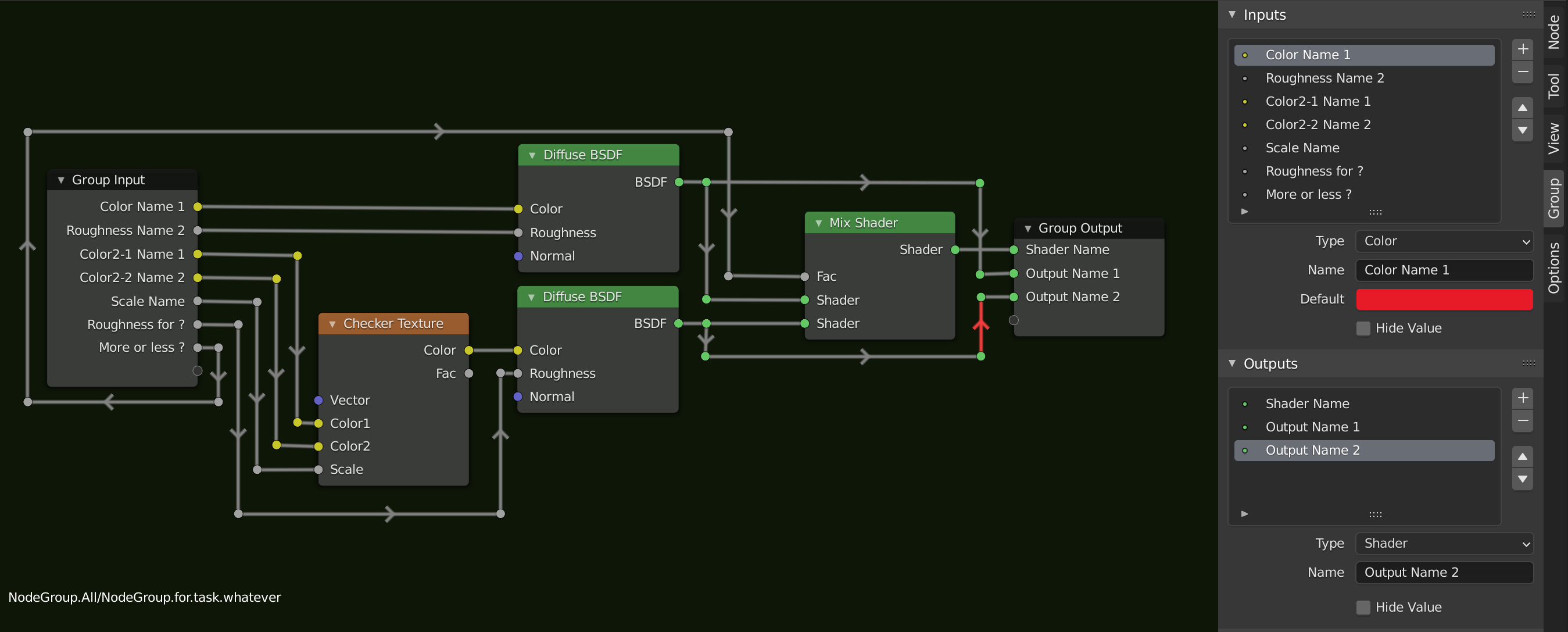Open the input Type dropdown showing Color
This screenshot has width=1568, height=632.
click(x=1444, y=241)
